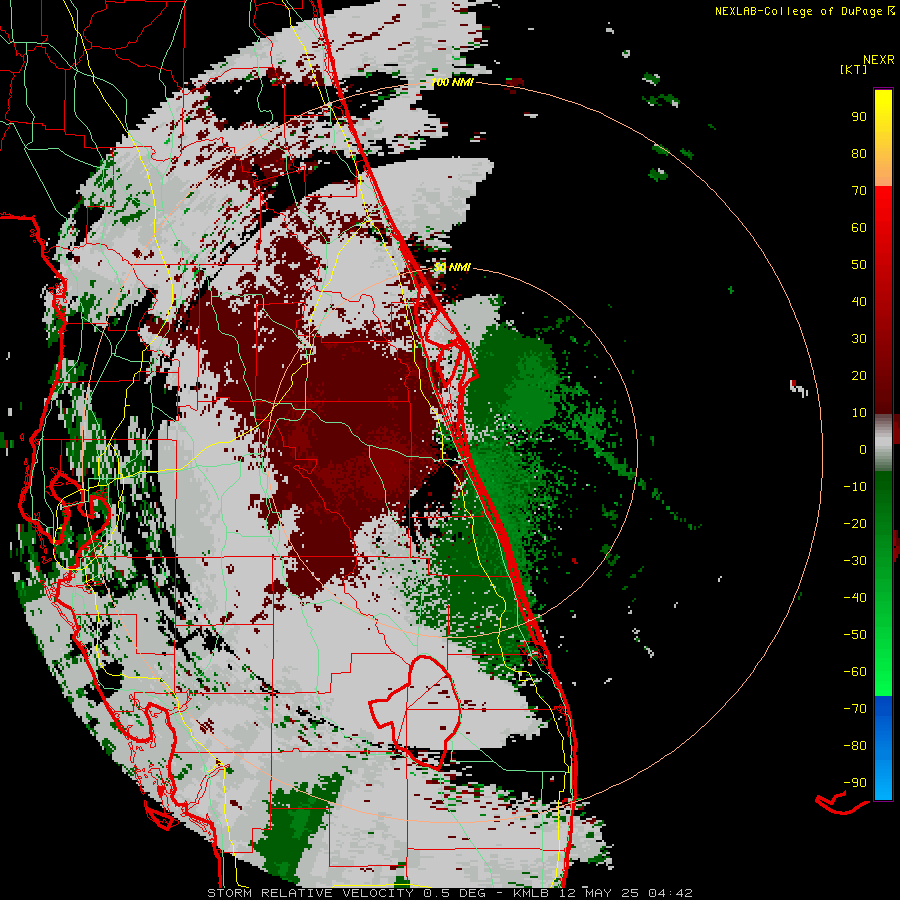Click the 20 value on velocity scale
This screenshot has height=900, width=900.
tap(859, 376)
